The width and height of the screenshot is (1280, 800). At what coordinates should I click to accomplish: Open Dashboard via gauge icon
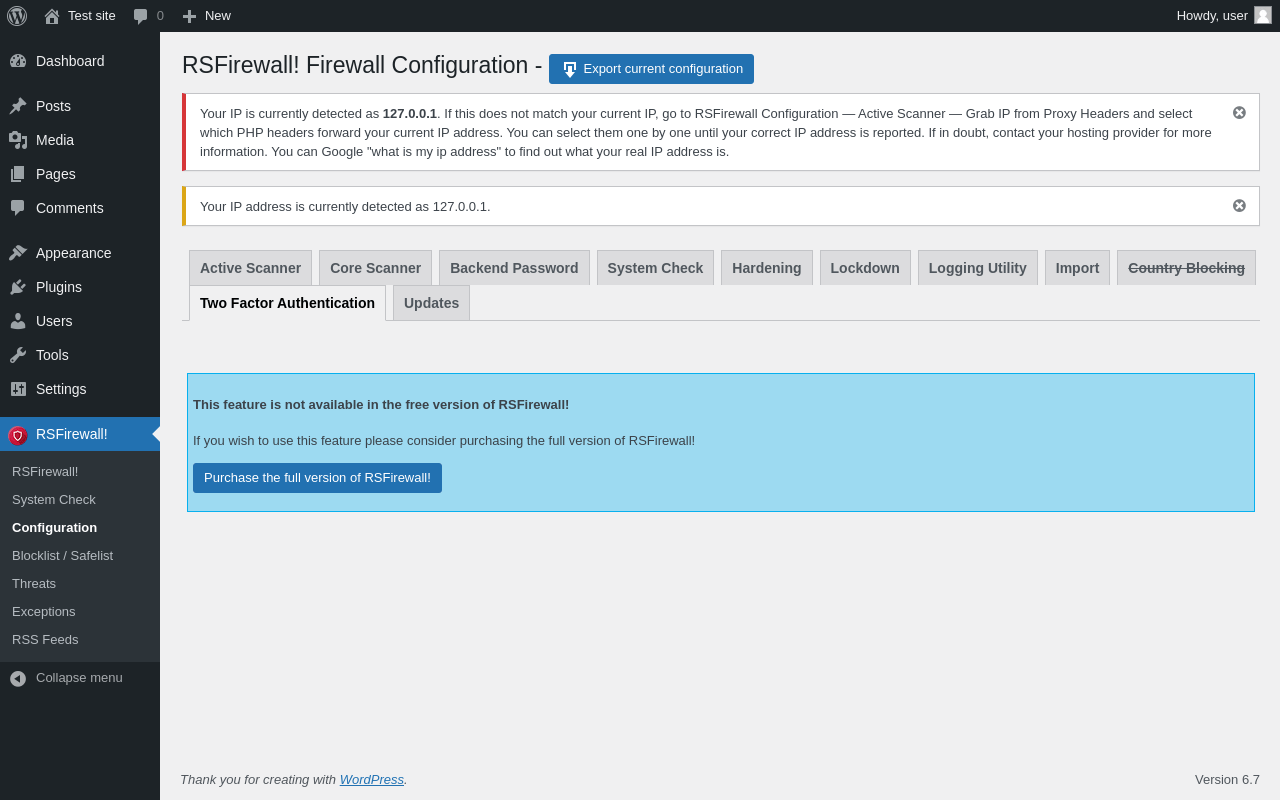click(x=18, y=61)
